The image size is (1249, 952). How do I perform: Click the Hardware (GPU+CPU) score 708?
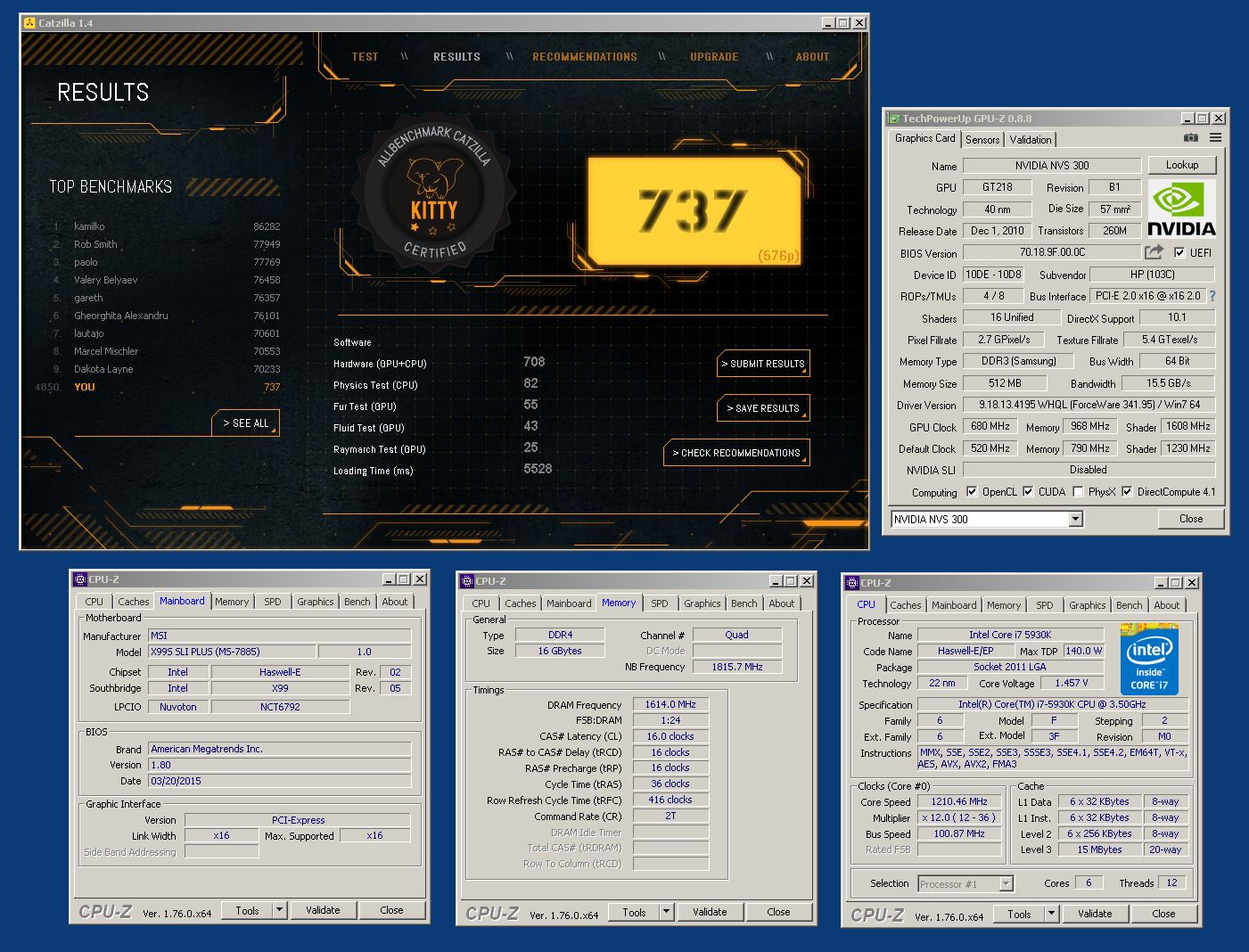(x=534, y=362)
